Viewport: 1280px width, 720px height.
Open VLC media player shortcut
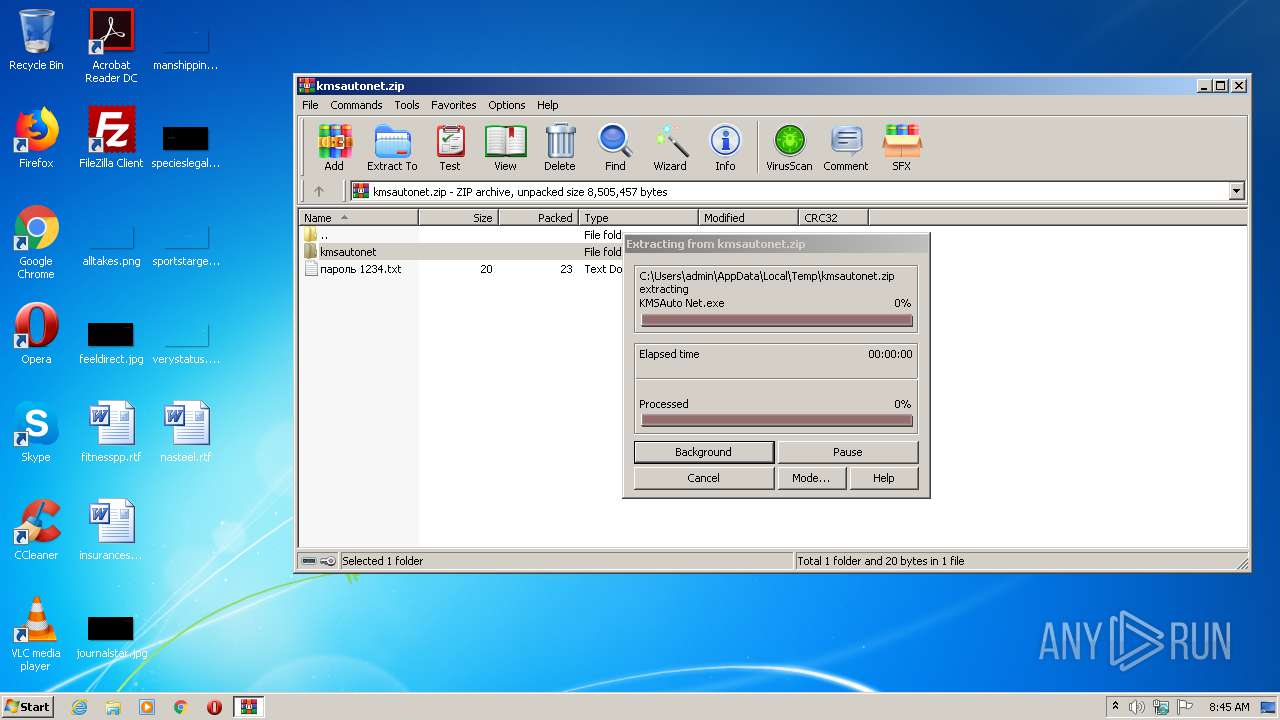tap(36, 634)
